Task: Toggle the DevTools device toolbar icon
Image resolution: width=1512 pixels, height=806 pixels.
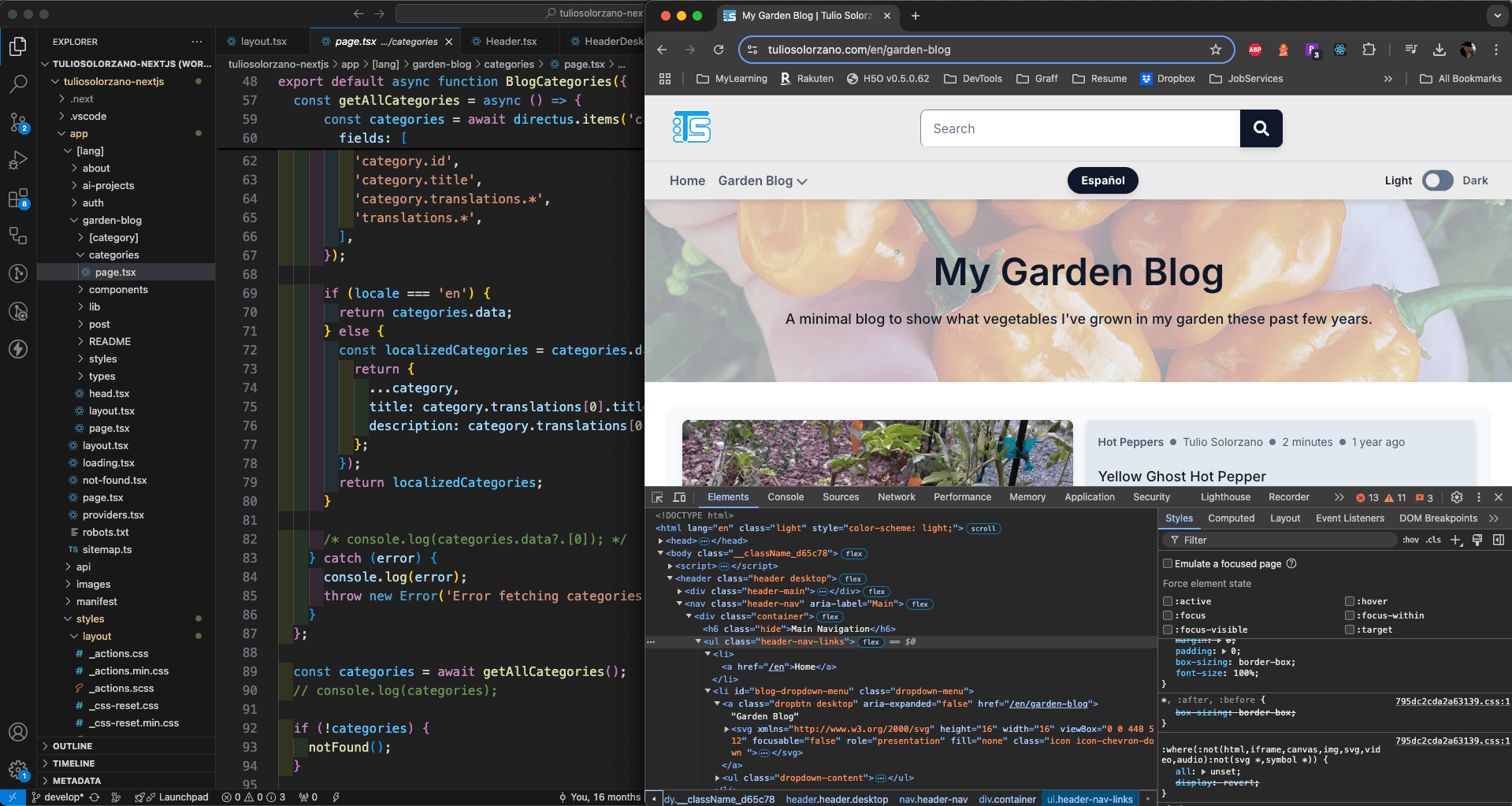Action: 679,497
